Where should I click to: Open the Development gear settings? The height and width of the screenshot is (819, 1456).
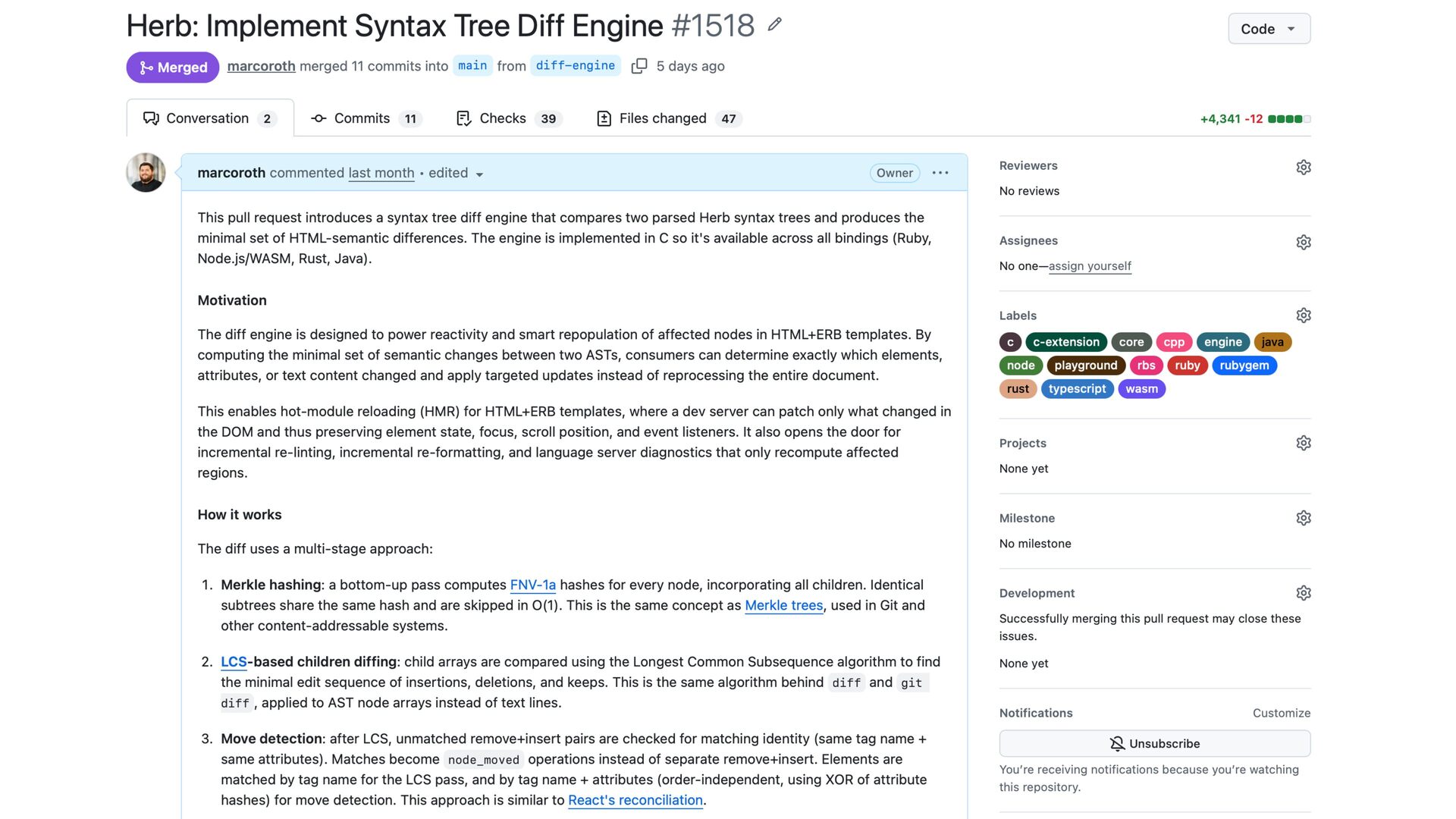[x=1303, y=593]
